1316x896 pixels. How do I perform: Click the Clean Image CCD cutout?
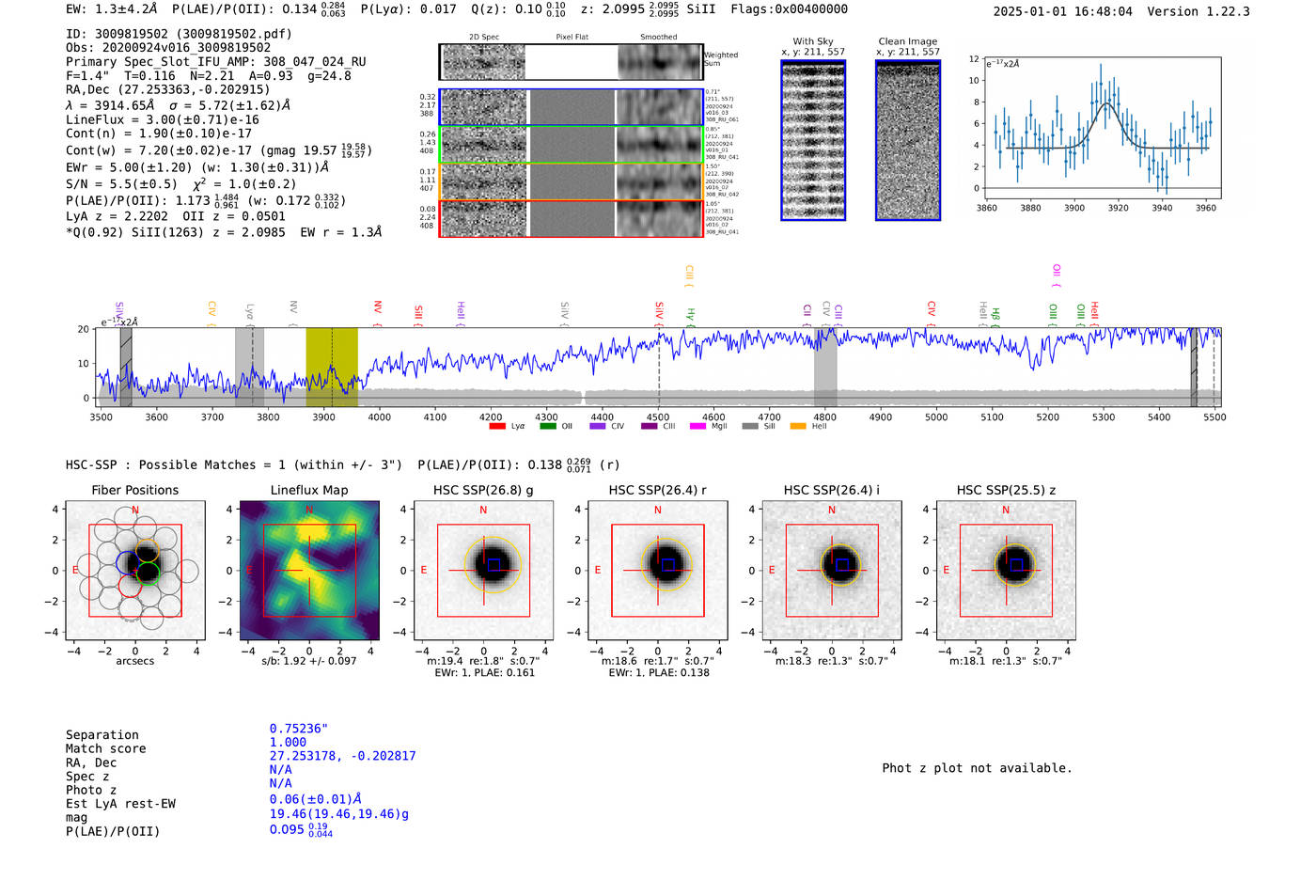coord(908,140)
